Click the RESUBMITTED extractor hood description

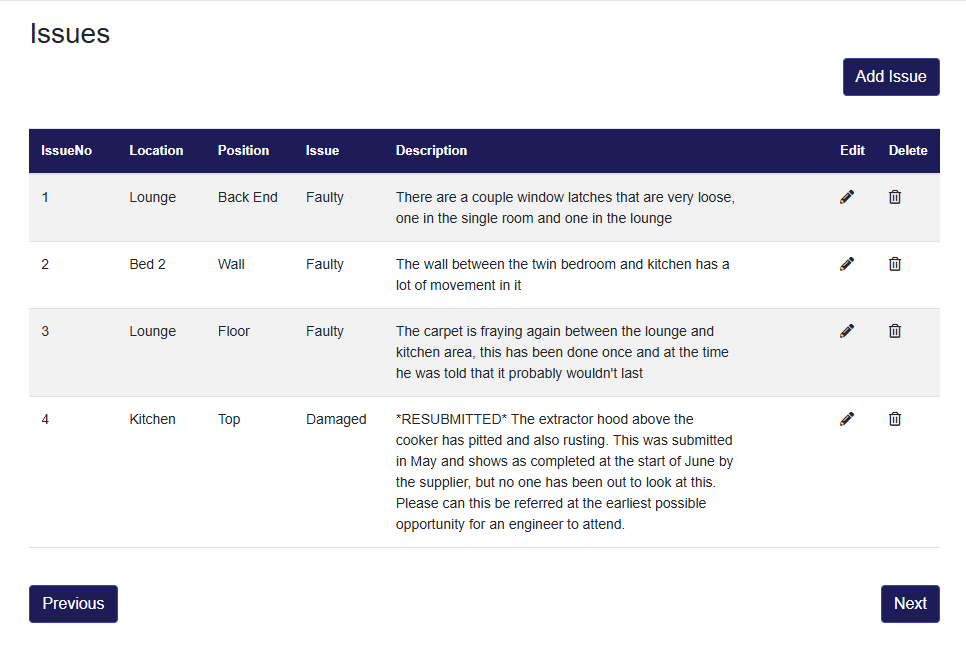pyautogui.click(x=564, y=471)
